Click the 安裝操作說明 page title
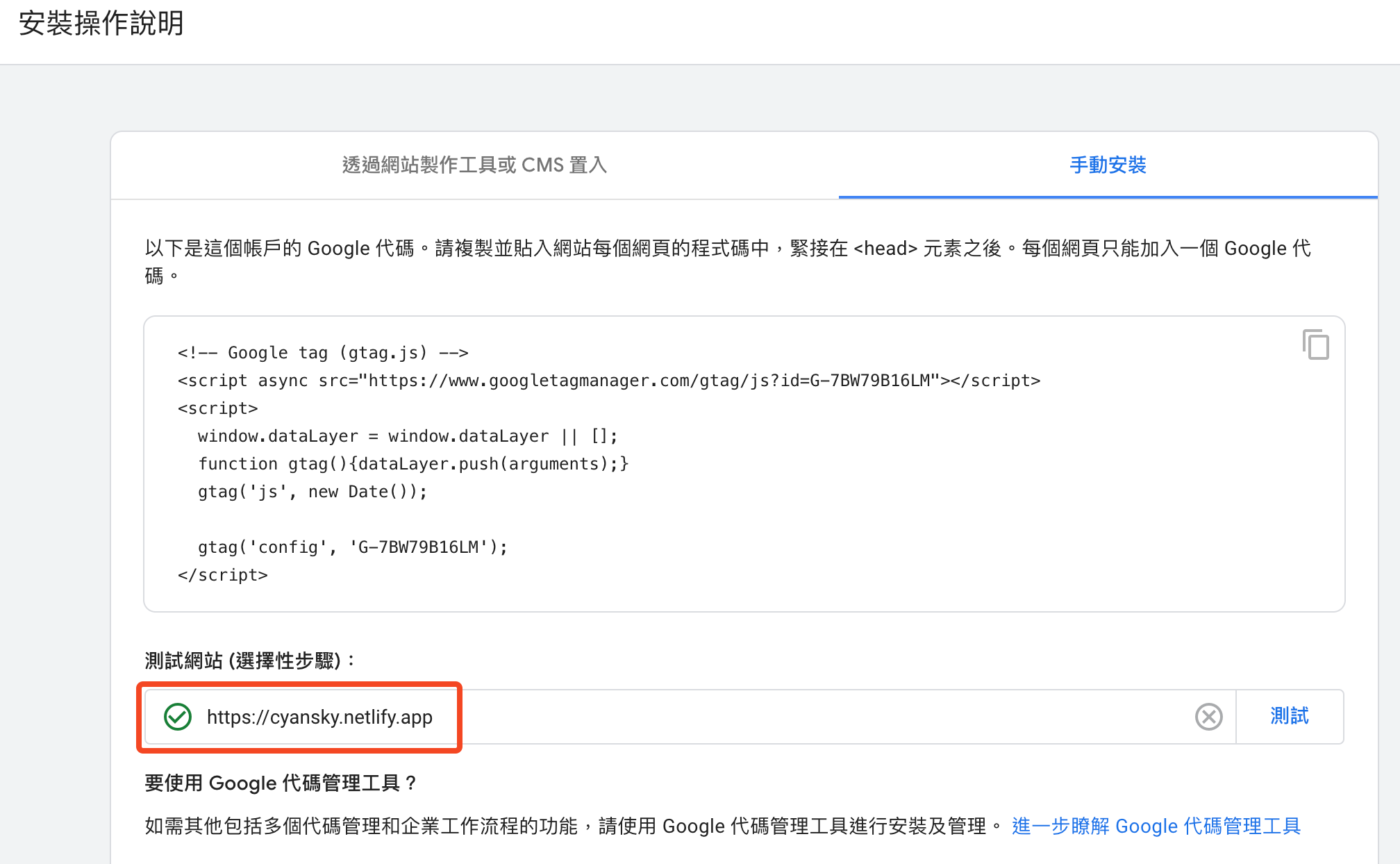The height and width of the screenshot is (864, 1400). click(x=101, y=23)
